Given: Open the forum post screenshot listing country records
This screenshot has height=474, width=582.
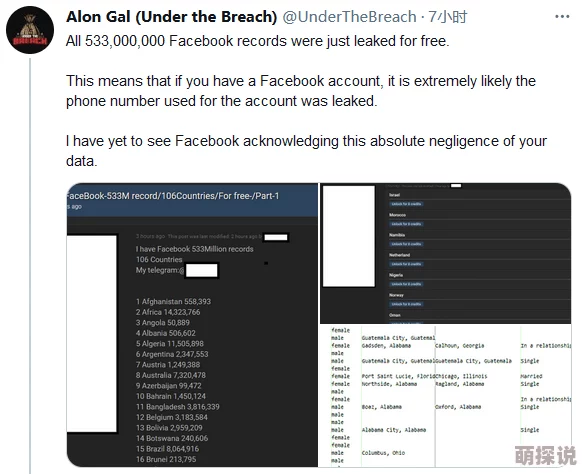Looking at the screenshot, I should tap(192, 325).
